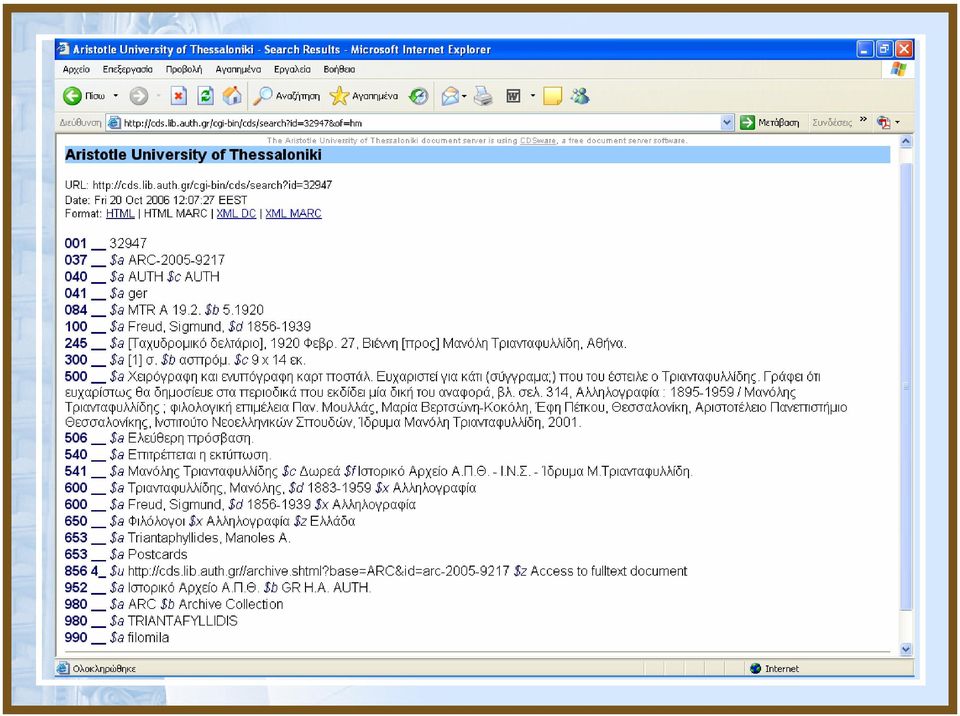This screenshot has width=960, height=716.
Task: Open the Βοήθεια menu
Action: pos(339,69)
